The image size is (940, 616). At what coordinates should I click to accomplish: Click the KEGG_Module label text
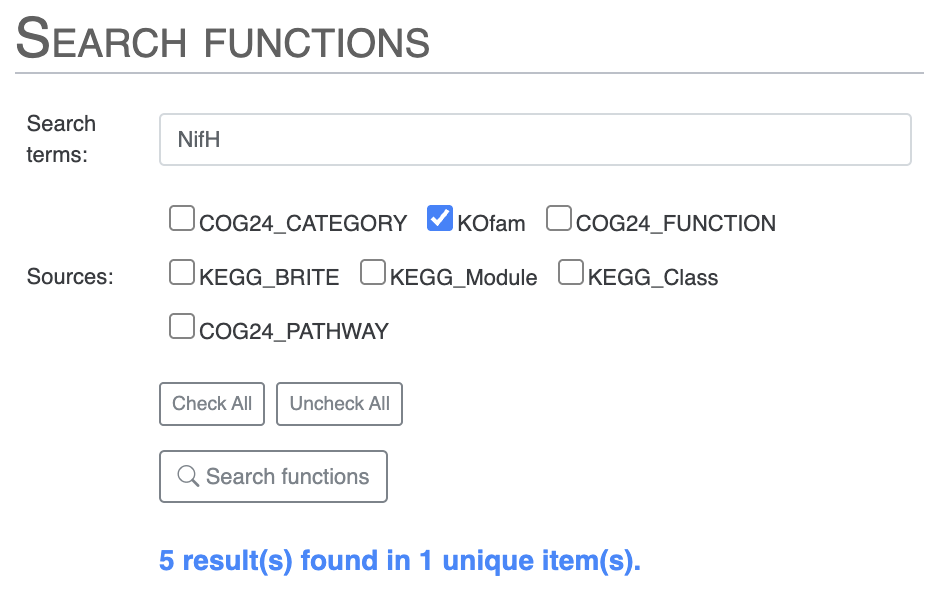464,278
